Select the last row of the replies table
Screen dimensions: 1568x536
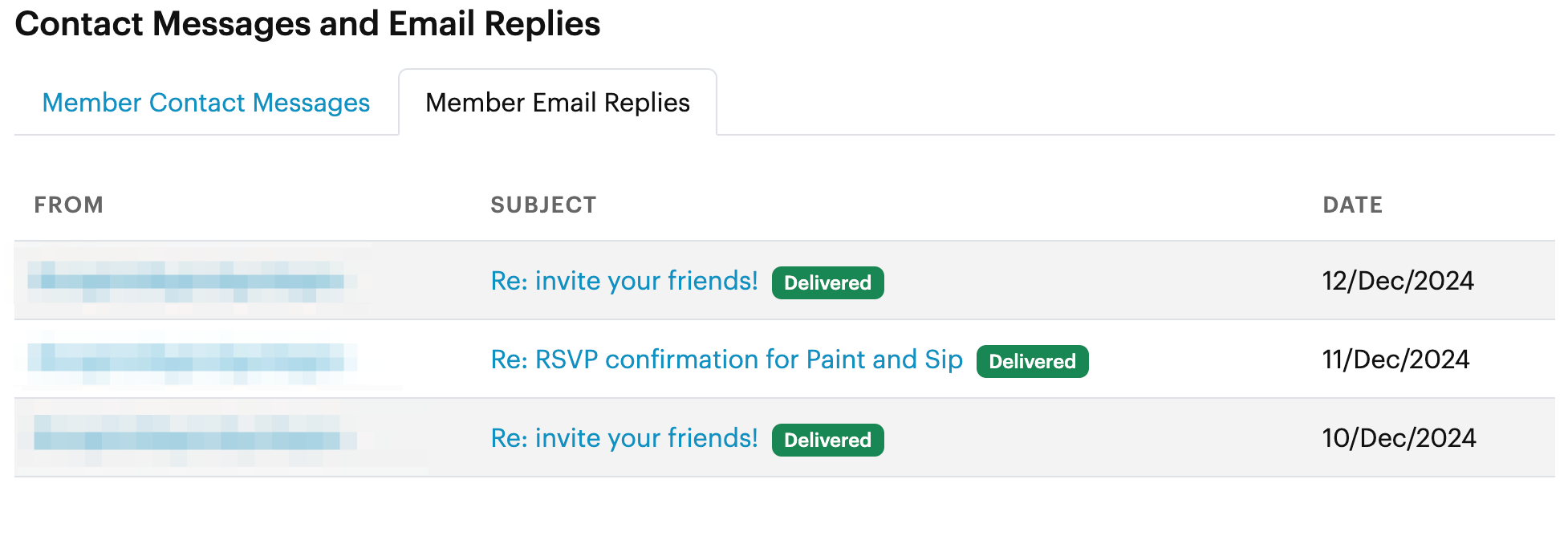click(x=1123, y=438)
